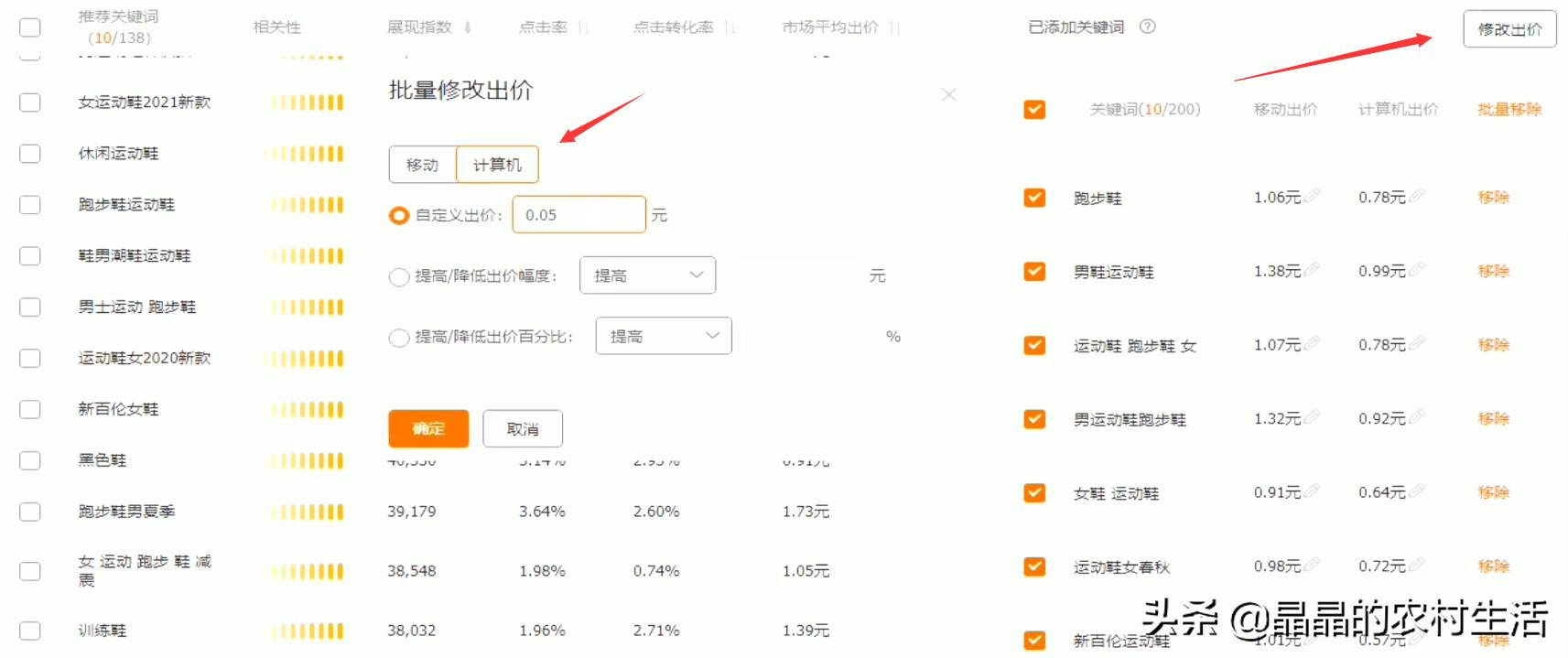Click keyword text 鞋男潮鞋运动鞋
Image resolution: width=1568 pixels, height=658 pixels.
pyautogui.click(x=135, y=255)
